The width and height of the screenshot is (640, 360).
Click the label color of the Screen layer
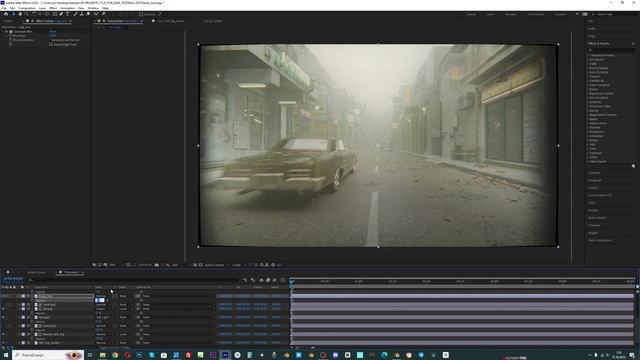[23, 309]
